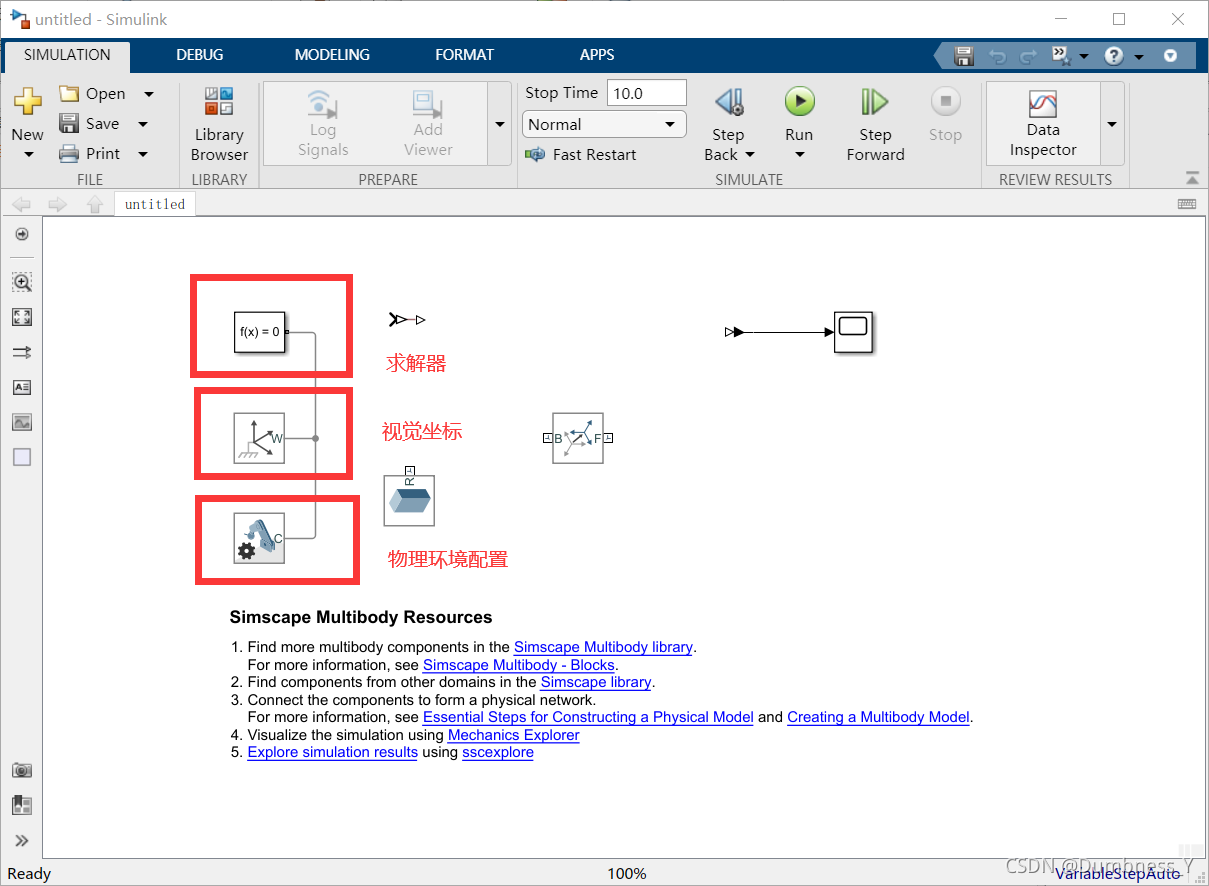
Task: Click the 100% zoom status
Action: [627, 874]
